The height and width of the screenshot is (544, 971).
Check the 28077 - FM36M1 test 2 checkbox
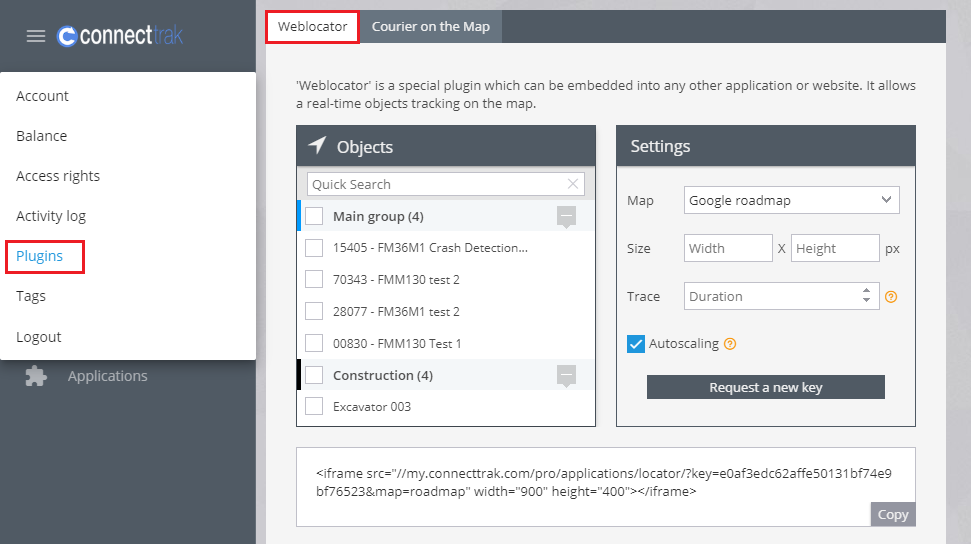click(x=314, y=311)
